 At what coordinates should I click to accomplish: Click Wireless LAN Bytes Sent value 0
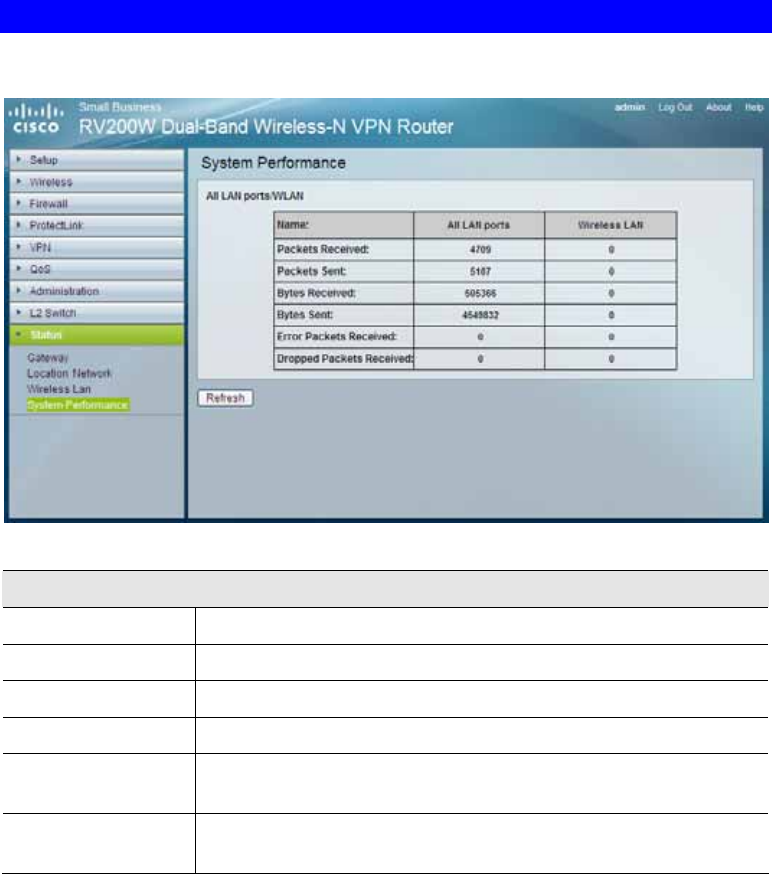(611, 315)
